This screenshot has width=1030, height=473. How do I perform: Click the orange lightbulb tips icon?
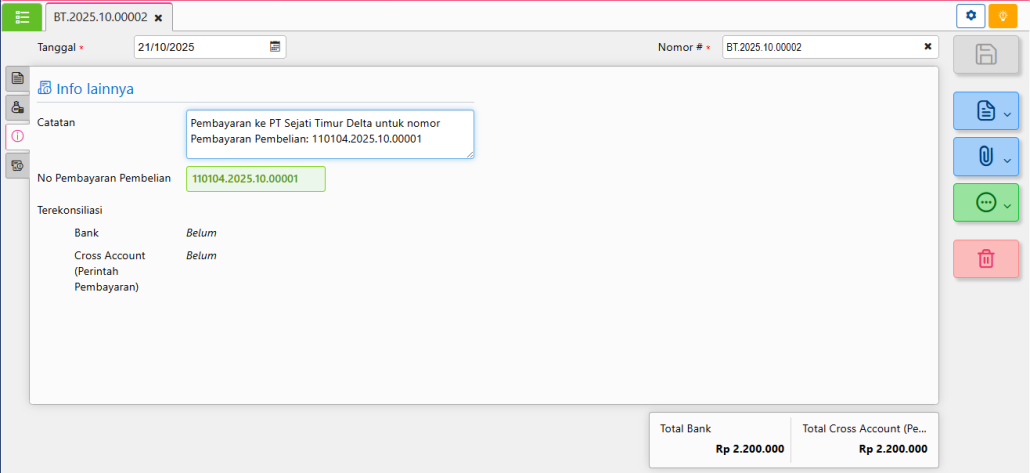pos(1002,16)
